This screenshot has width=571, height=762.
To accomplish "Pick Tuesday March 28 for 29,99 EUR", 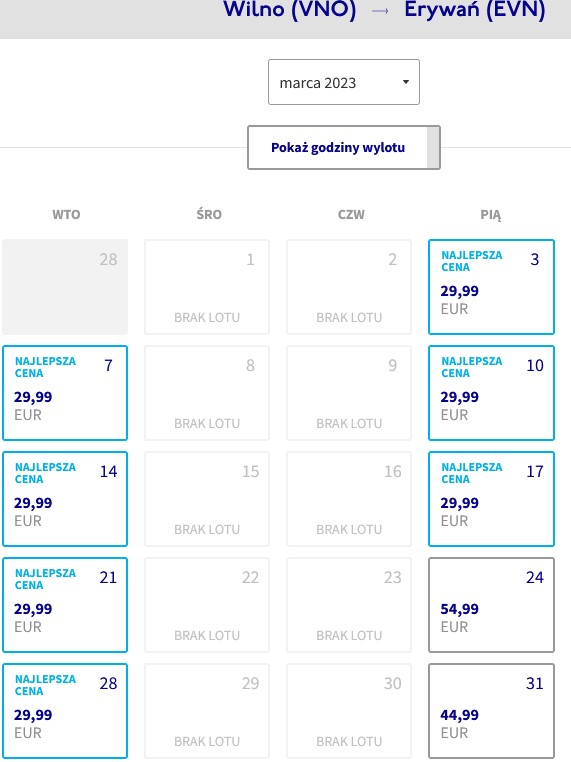I will coord(65,710).
